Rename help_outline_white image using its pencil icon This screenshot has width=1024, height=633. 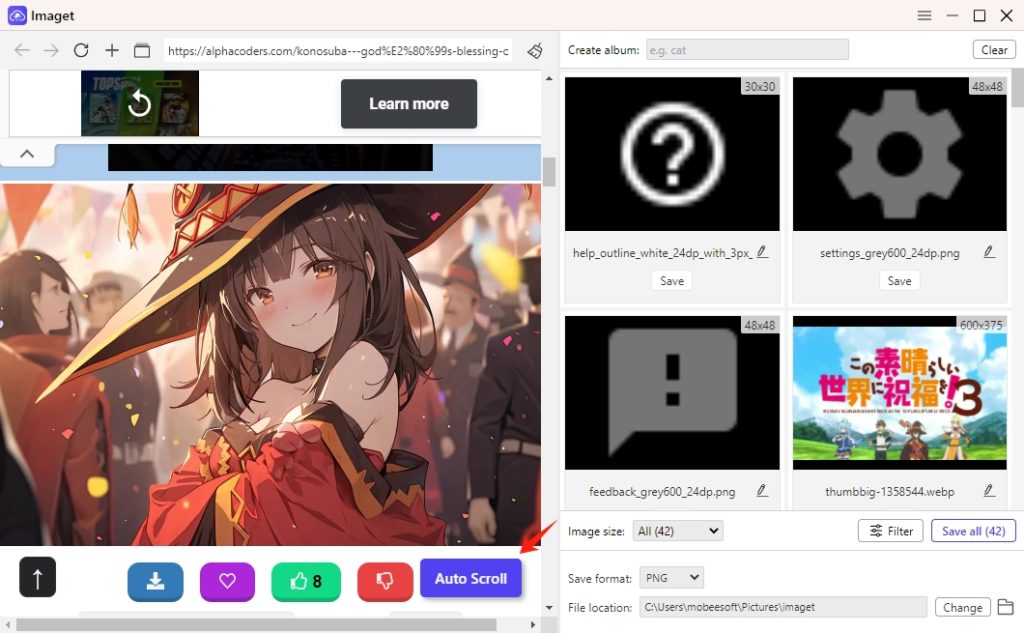click(761, 252)
